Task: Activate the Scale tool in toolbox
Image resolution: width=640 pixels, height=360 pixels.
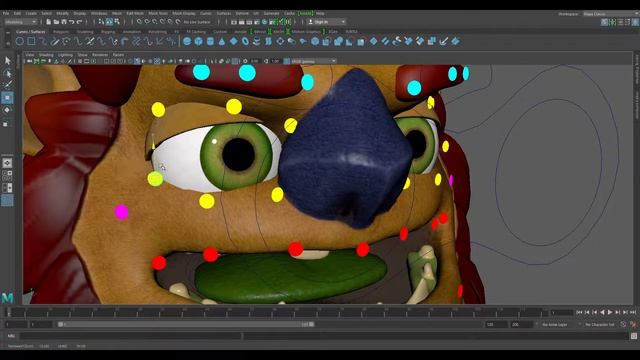Action: [6, 123]
